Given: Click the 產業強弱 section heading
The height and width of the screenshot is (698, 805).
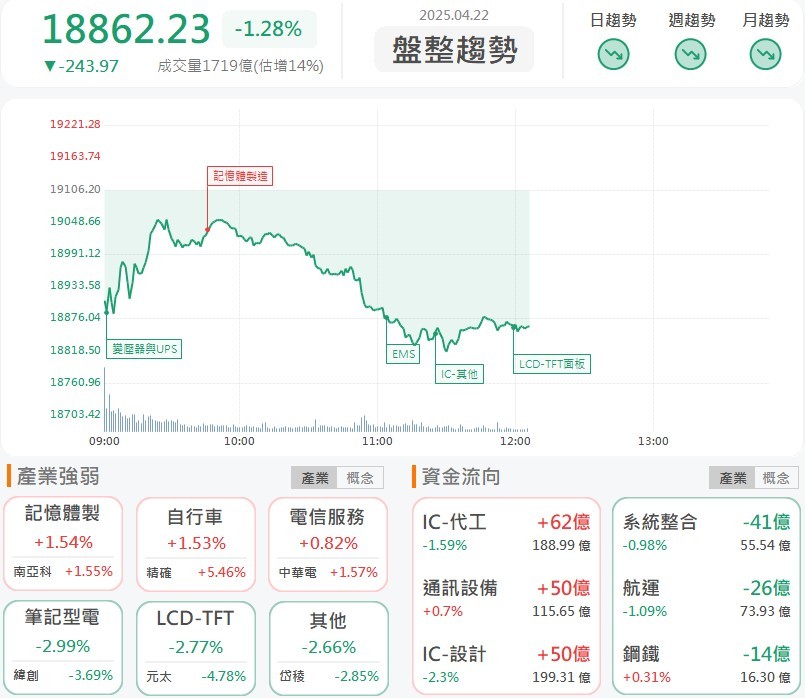Looking at the screenshot, I should pyautogui.click(x=58, y=476).
